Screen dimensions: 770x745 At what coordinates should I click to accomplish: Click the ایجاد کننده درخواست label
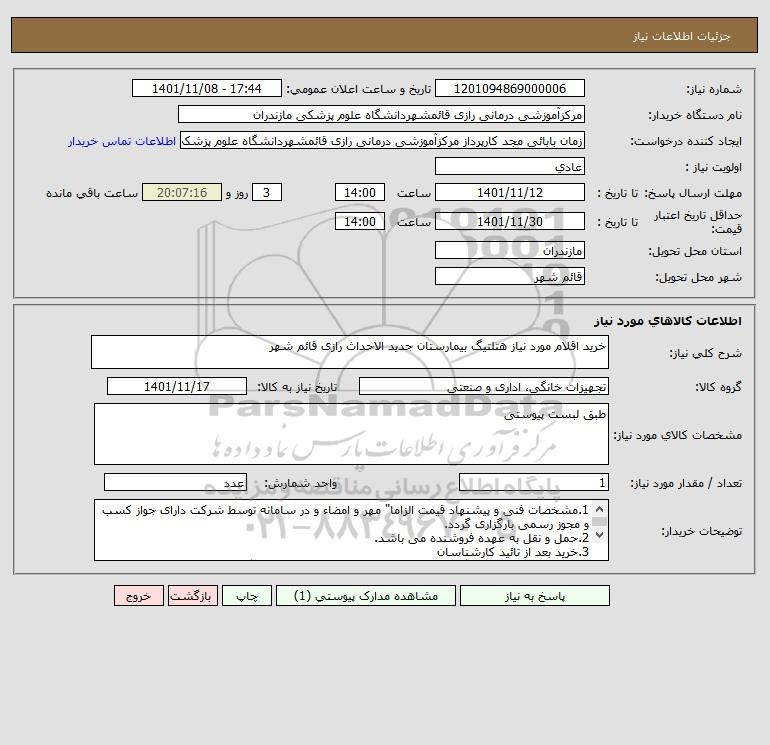686,141
